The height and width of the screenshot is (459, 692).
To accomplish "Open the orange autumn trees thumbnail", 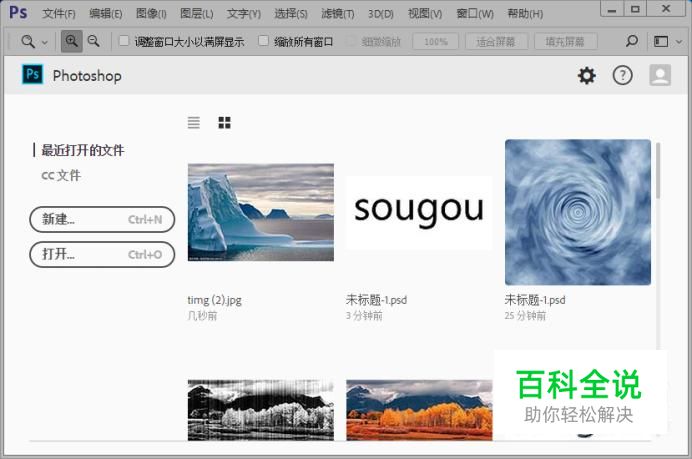I will tap(419, 410).
